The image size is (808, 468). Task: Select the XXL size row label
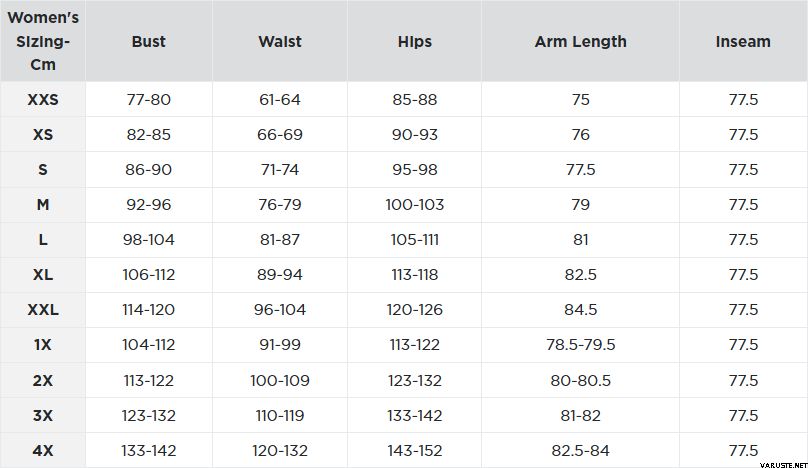(43, 310)
